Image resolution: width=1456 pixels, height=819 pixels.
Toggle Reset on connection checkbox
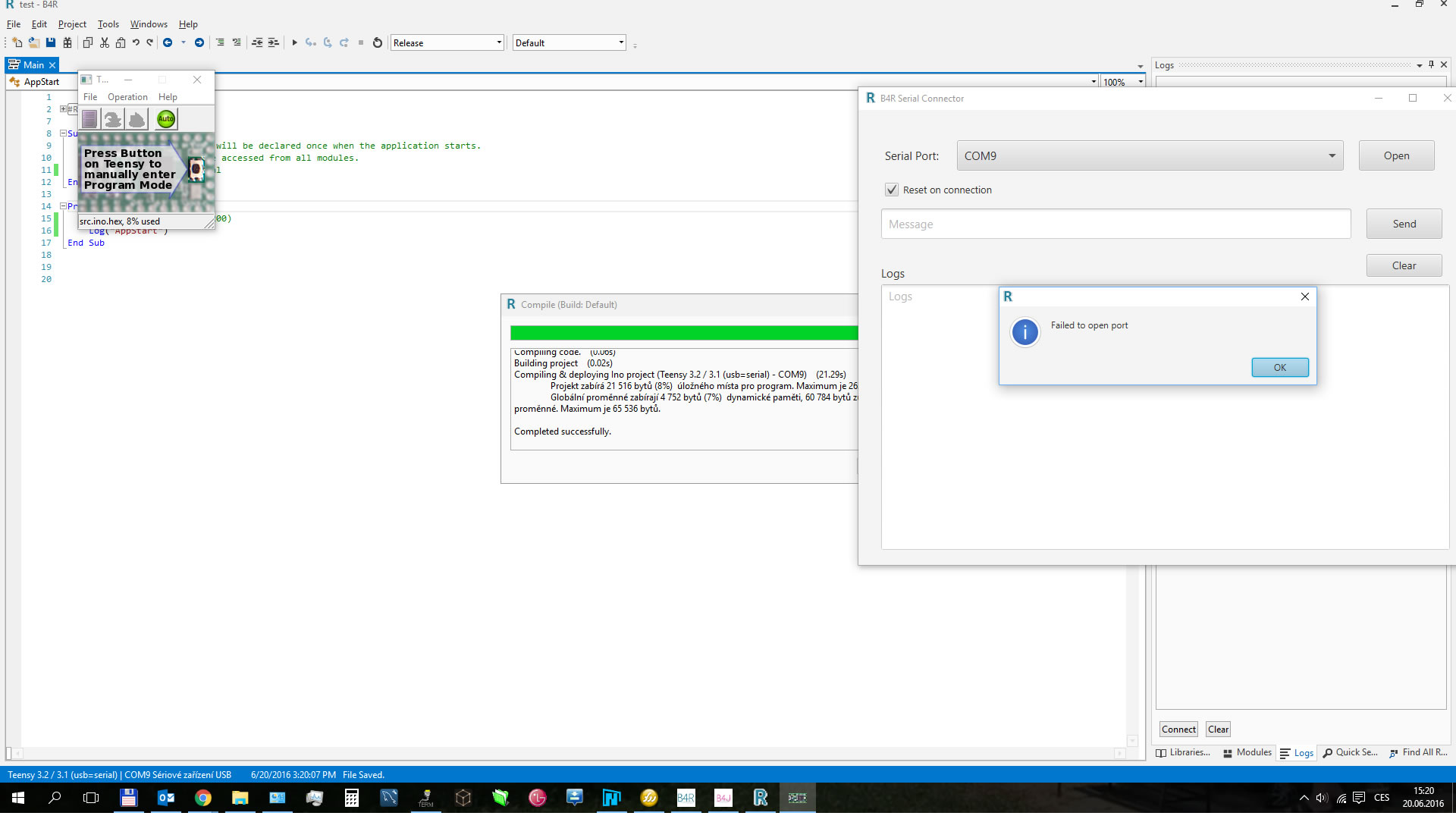(892, 190)
